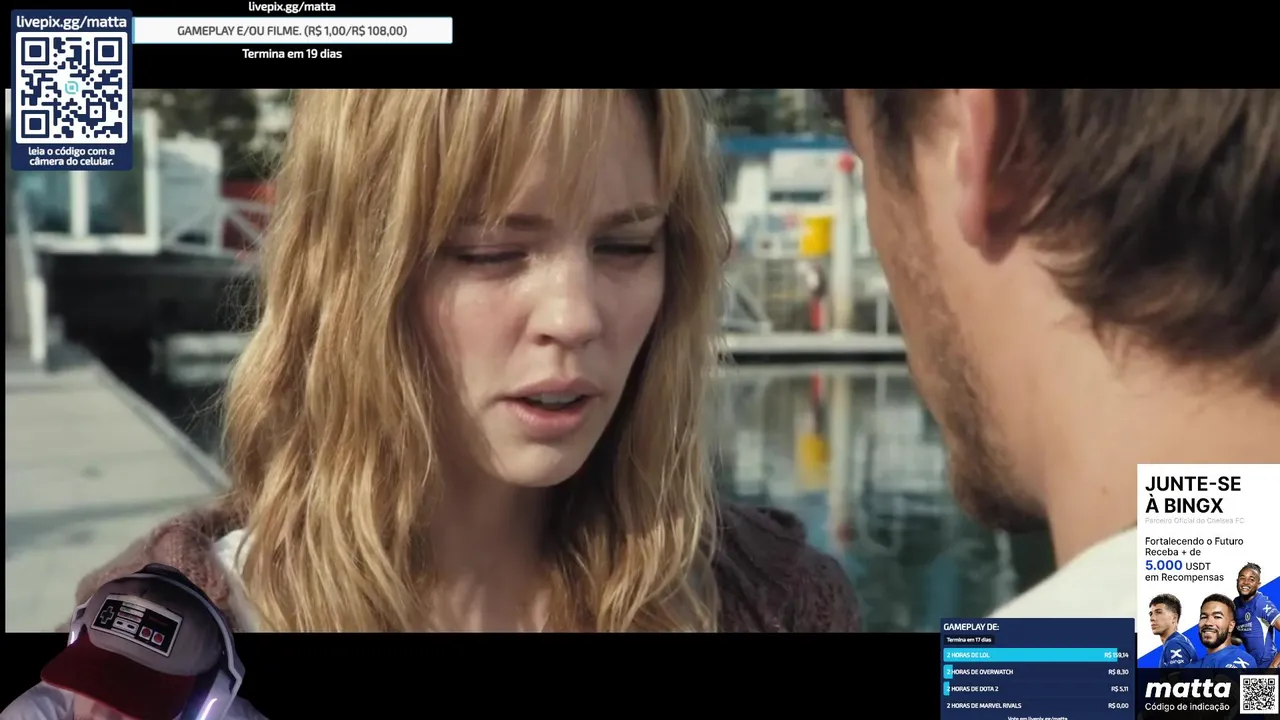Select '2 HORAS DE DOTA 2' option

pyautogui.click(x=1036, y=689)
